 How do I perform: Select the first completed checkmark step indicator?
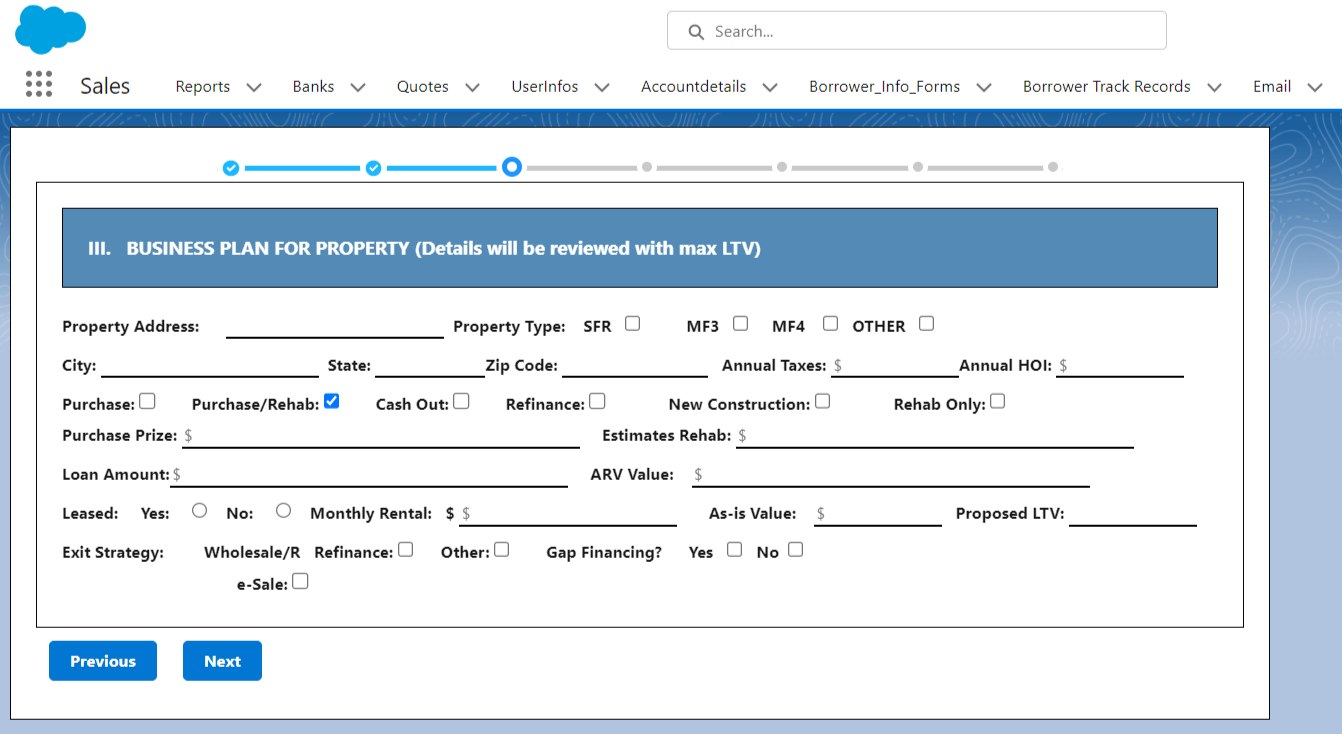pyautogui.click(x=231, y=167)
